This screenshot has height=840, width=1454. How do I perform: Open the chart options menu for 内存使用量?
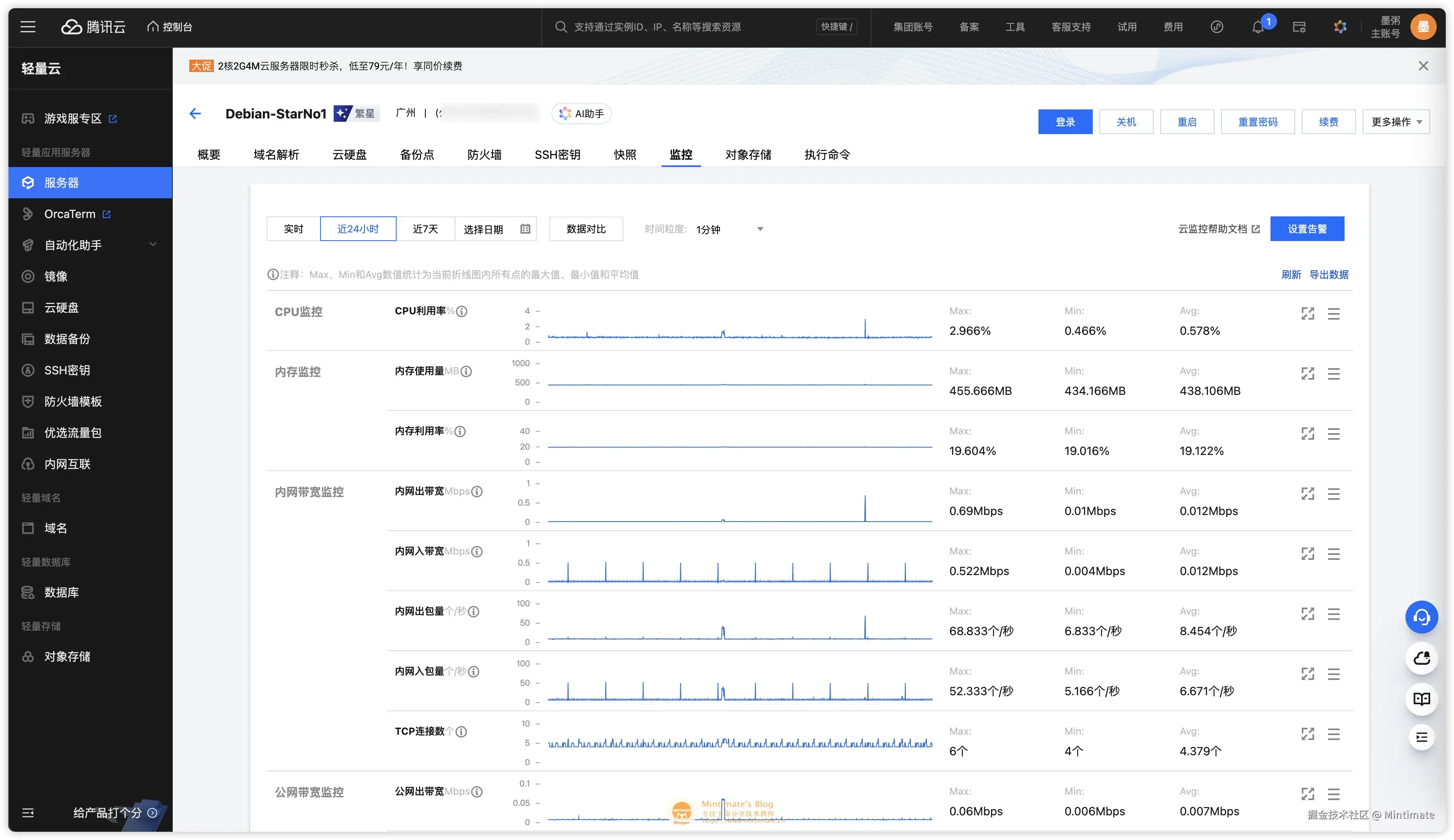[1334, 373]
